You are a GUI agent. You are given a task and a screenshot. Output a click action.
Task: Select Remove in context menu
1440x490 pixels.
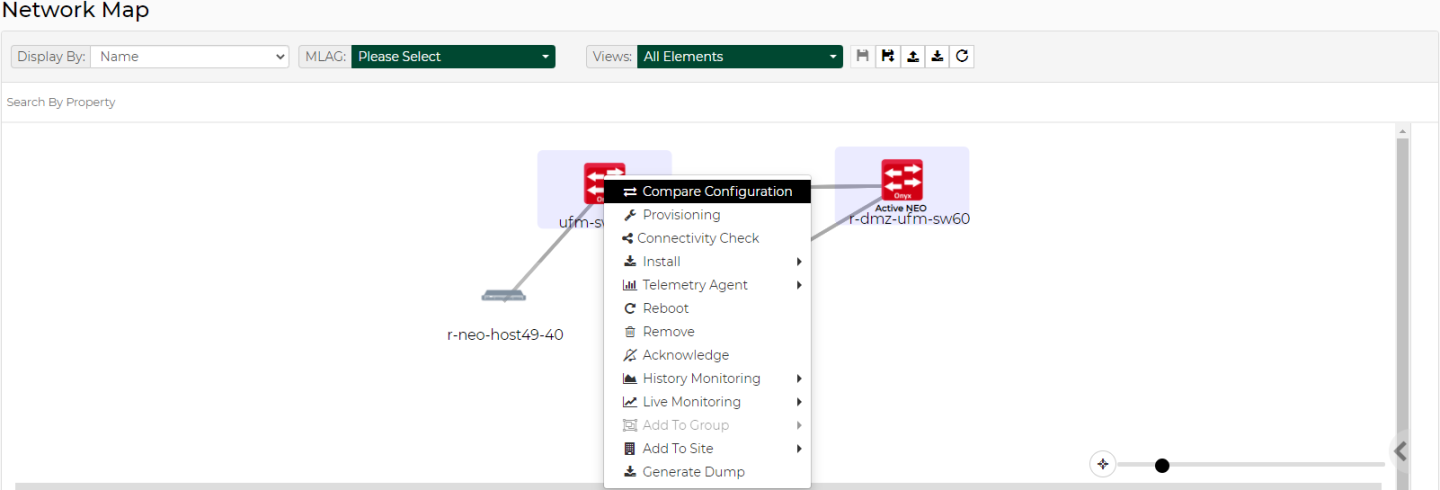point(707,332)
